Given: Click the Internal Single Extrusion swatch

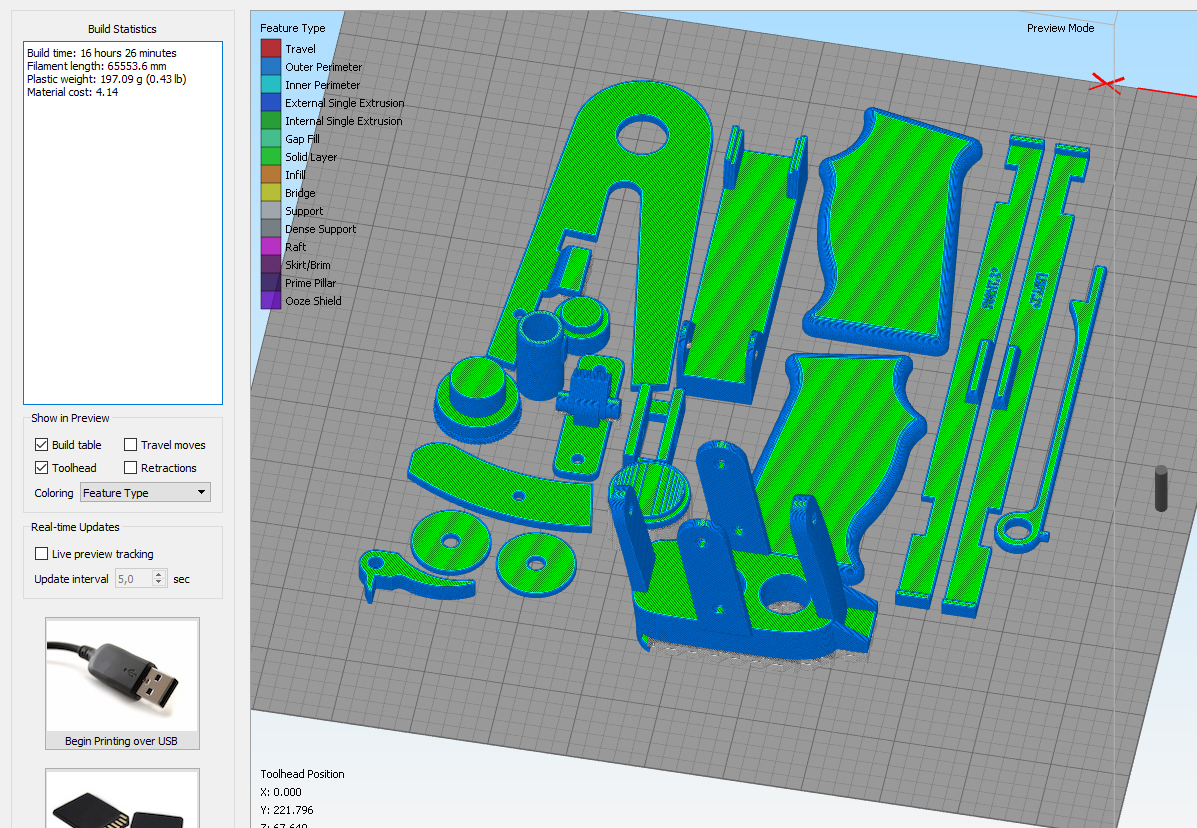Looking at the screenshot, I should [271, 121].
